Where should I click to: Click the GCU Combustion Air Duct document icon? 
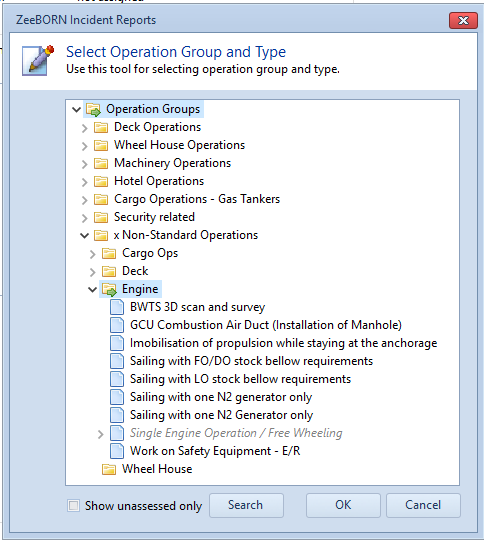coord(117,325)
